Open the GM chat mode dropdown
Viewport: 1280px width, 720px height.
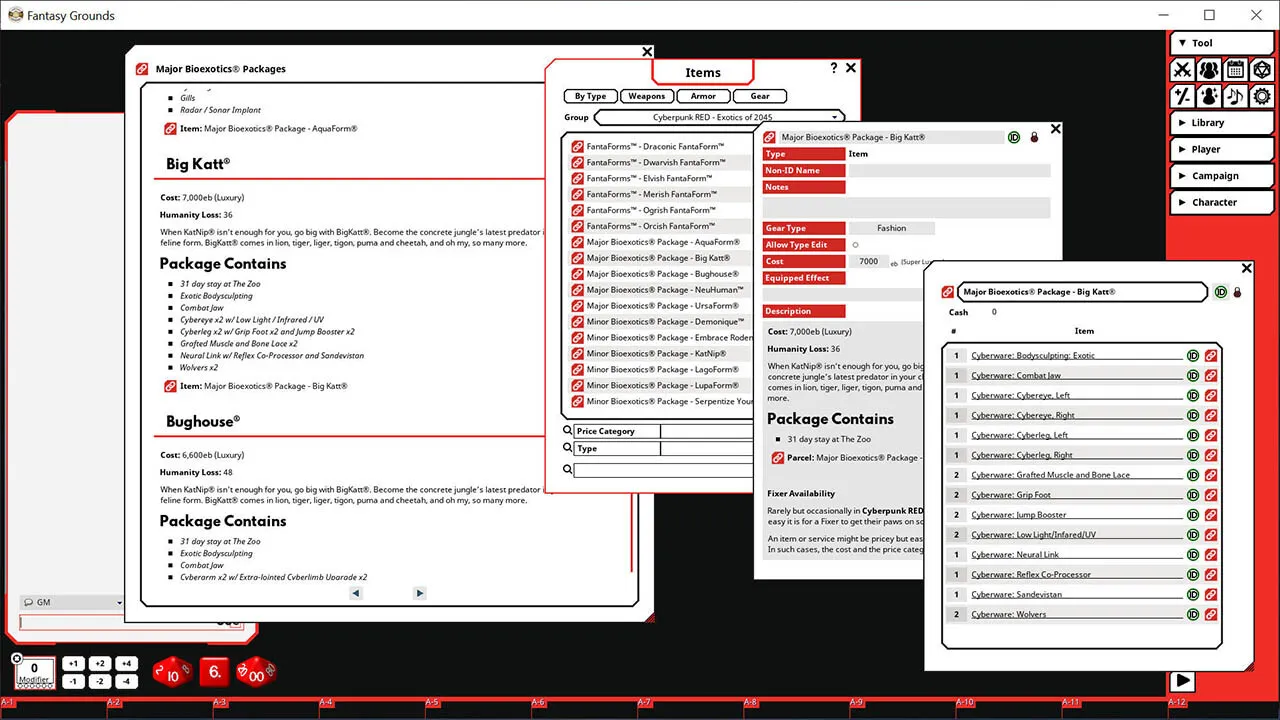[72, 603]
